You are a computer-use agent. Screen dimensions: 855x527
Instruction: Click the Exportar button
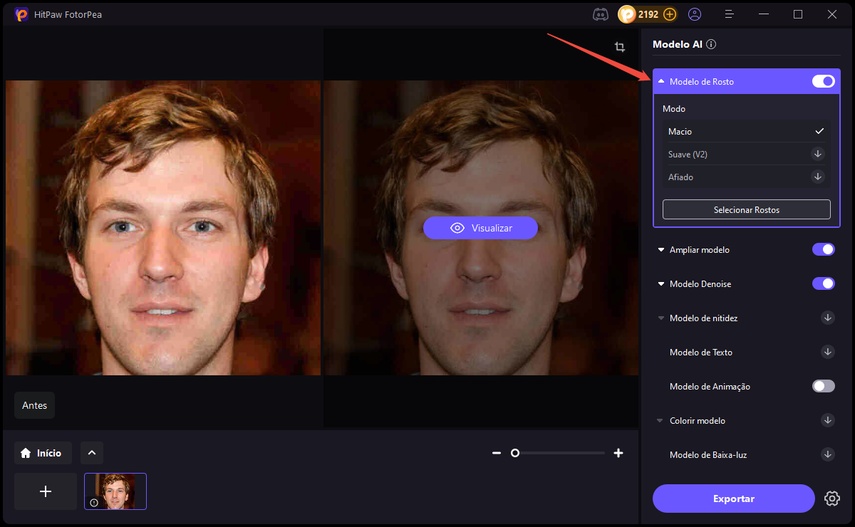pyautogui.click(x=733, y=499)
